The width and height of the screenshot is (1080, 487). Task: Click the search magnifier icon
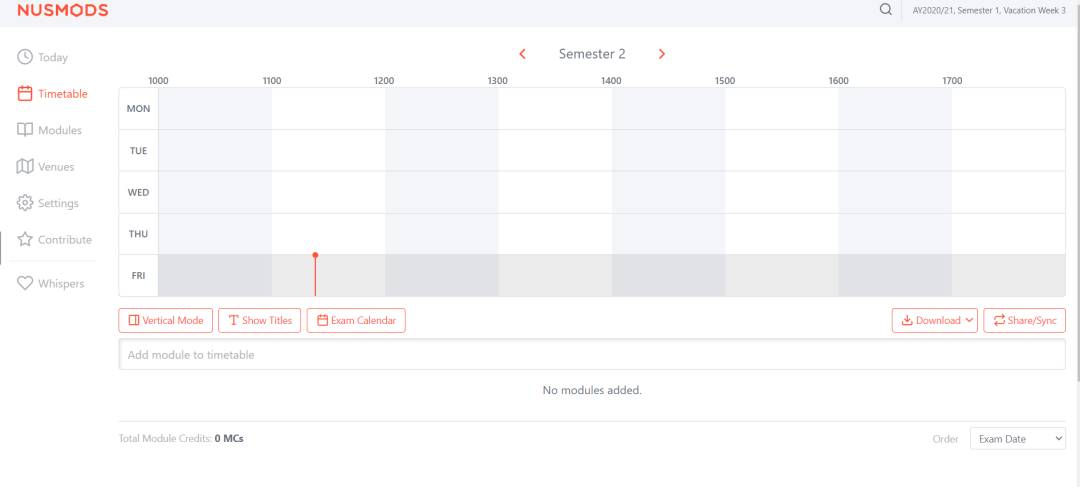click(x=885, y=10)
